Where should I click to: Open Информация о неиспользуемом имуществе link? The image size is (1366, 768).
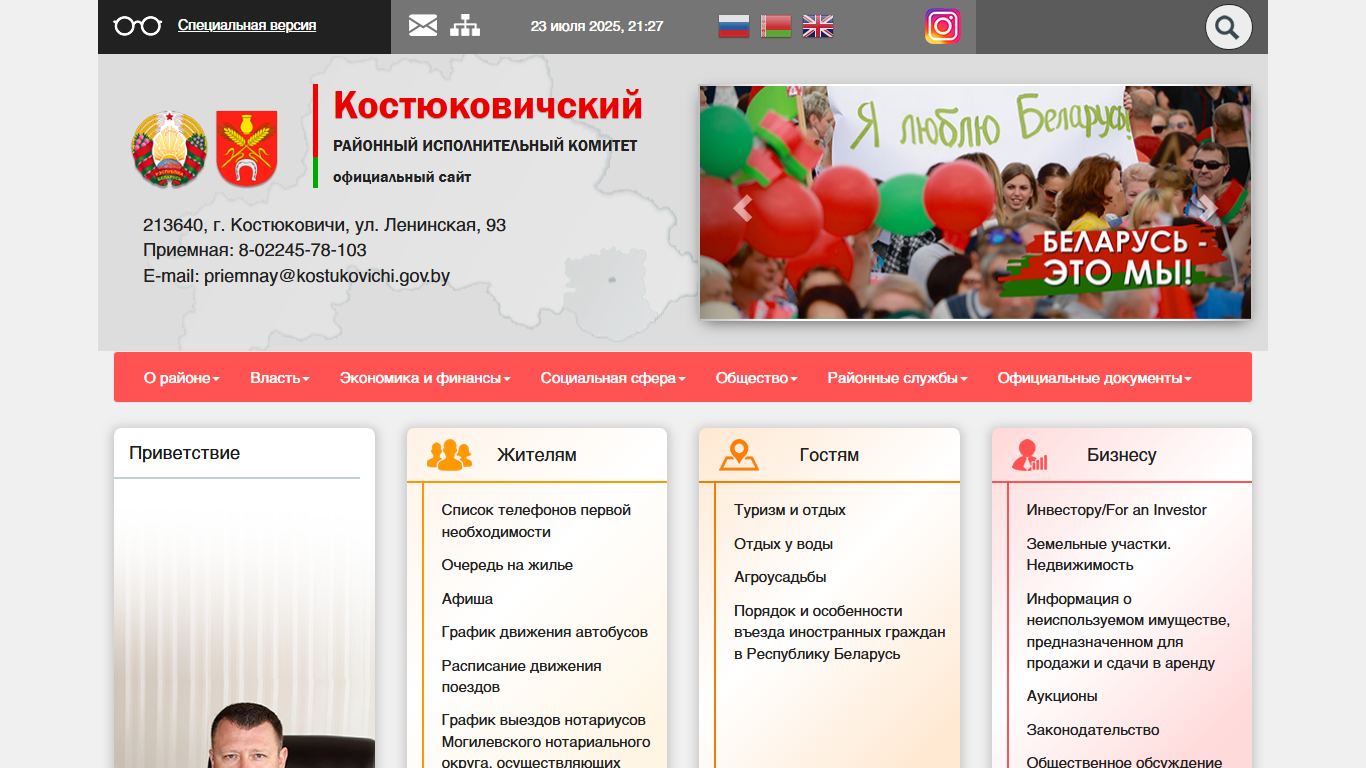pyautogui.click(x=1128, y=631)
